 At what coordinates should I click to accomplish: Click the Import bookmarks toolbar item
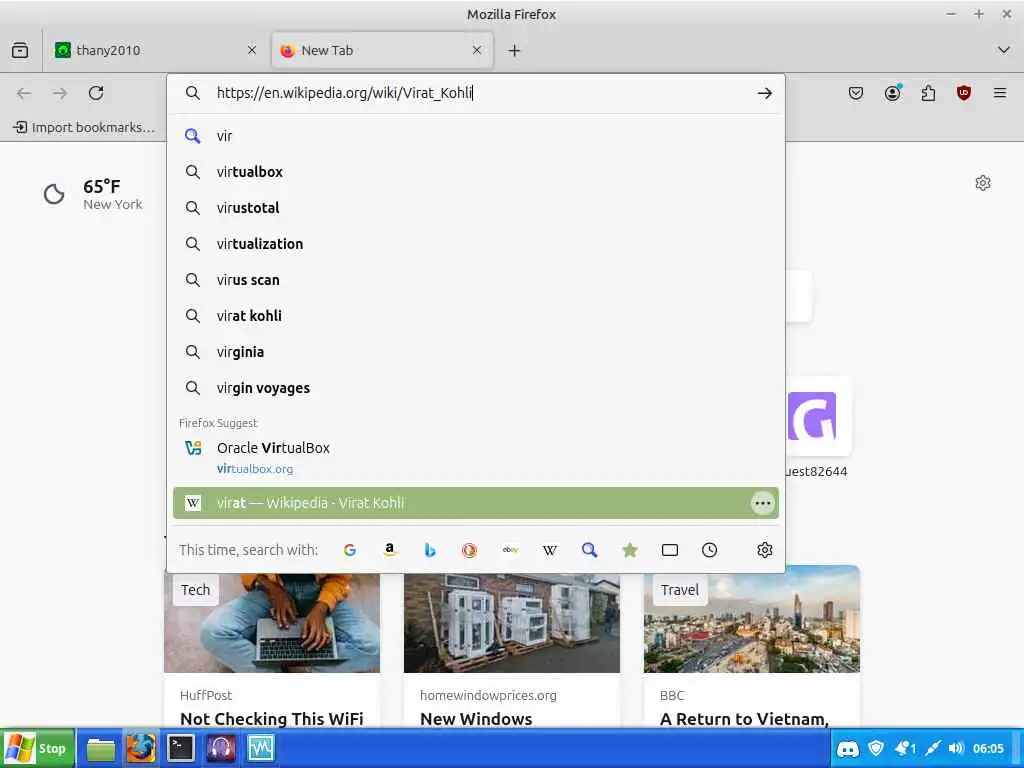tap(84, 127)
